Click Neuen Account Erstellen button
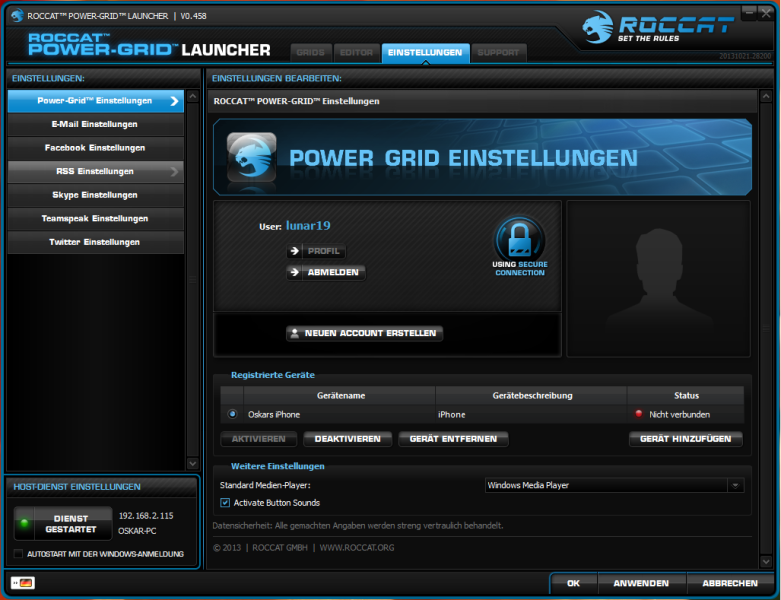The width and height of the screenshot is (781, 600). [x=365, y=333]
